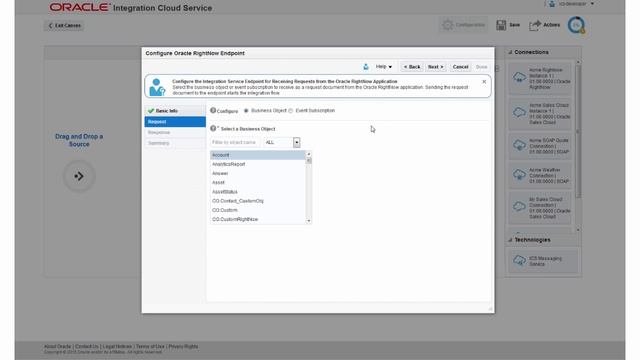Cancel the endpoint configuration
The image size is (640, 360).
pos(460,67)
